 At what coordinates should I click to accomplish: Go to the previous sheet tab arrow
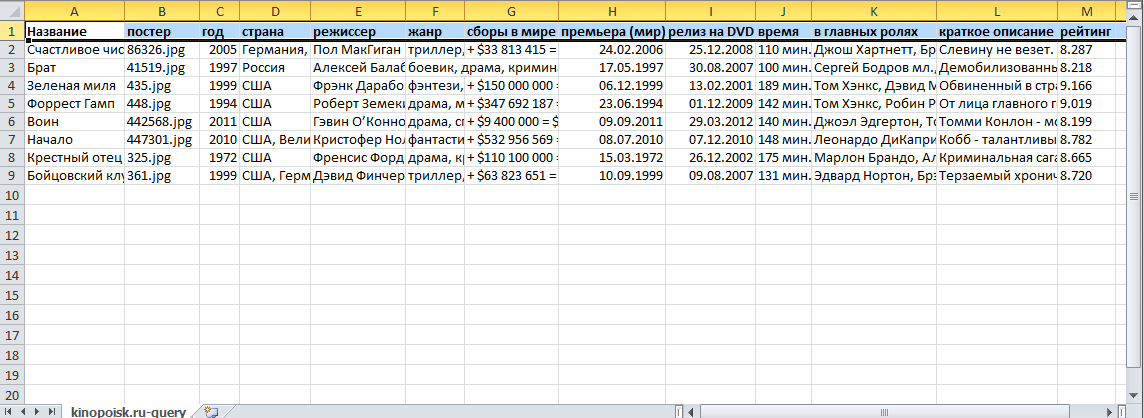[22, 412]
